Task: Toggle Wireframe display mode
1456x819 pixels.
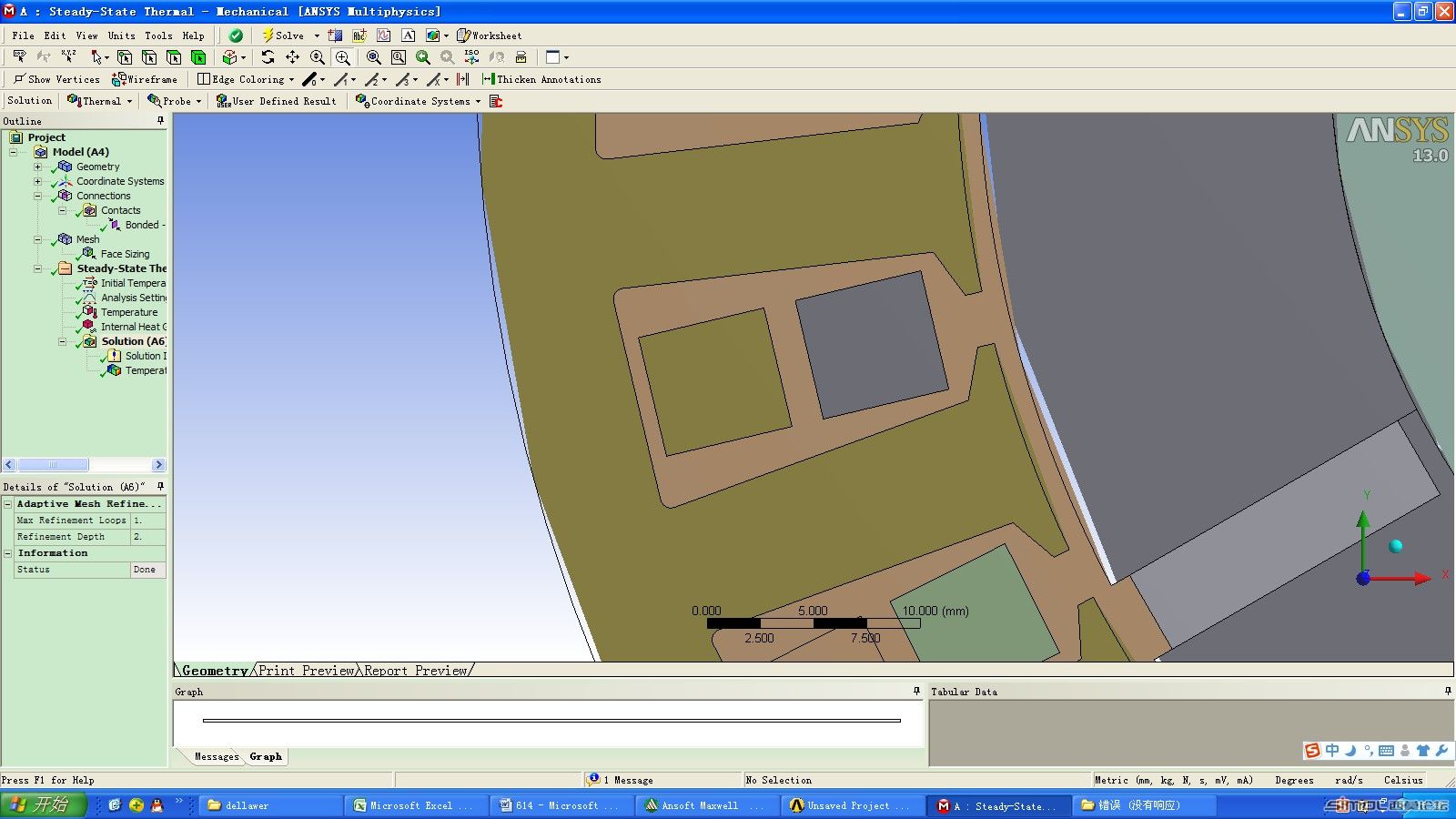Action: point(145,79)
